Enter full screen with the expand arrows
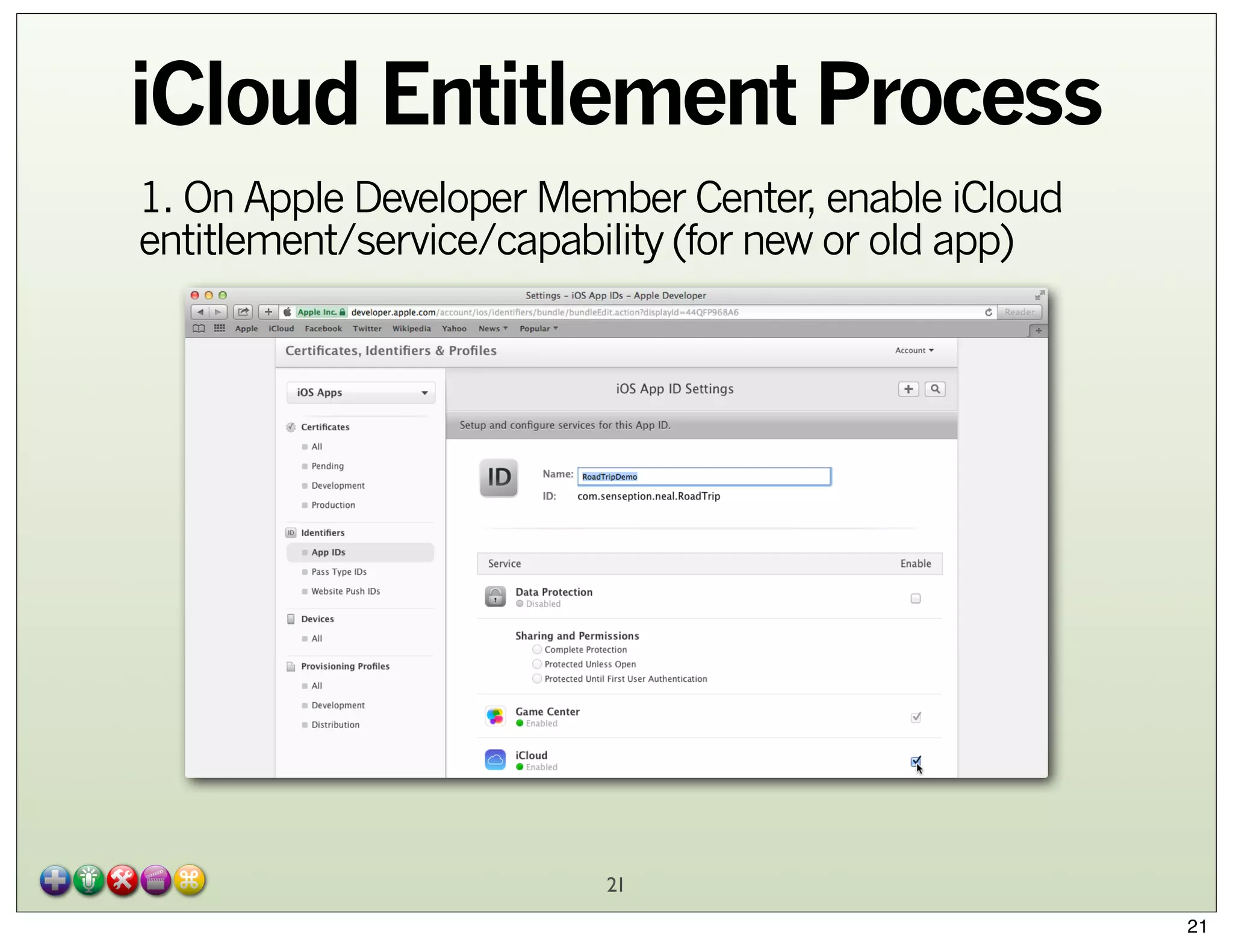 pyautogui.click(x=1039, y=295)
